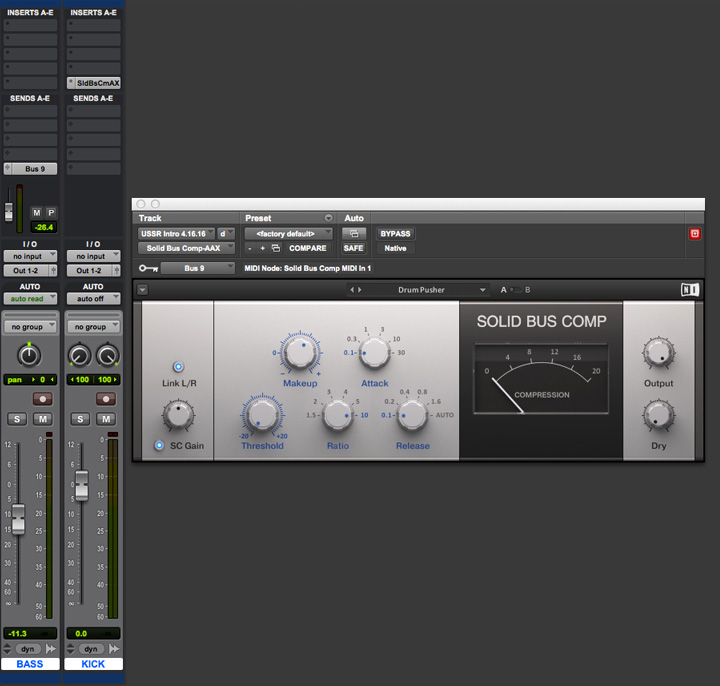
Task: Click the KICK track name label
Action: coord(94,664)
